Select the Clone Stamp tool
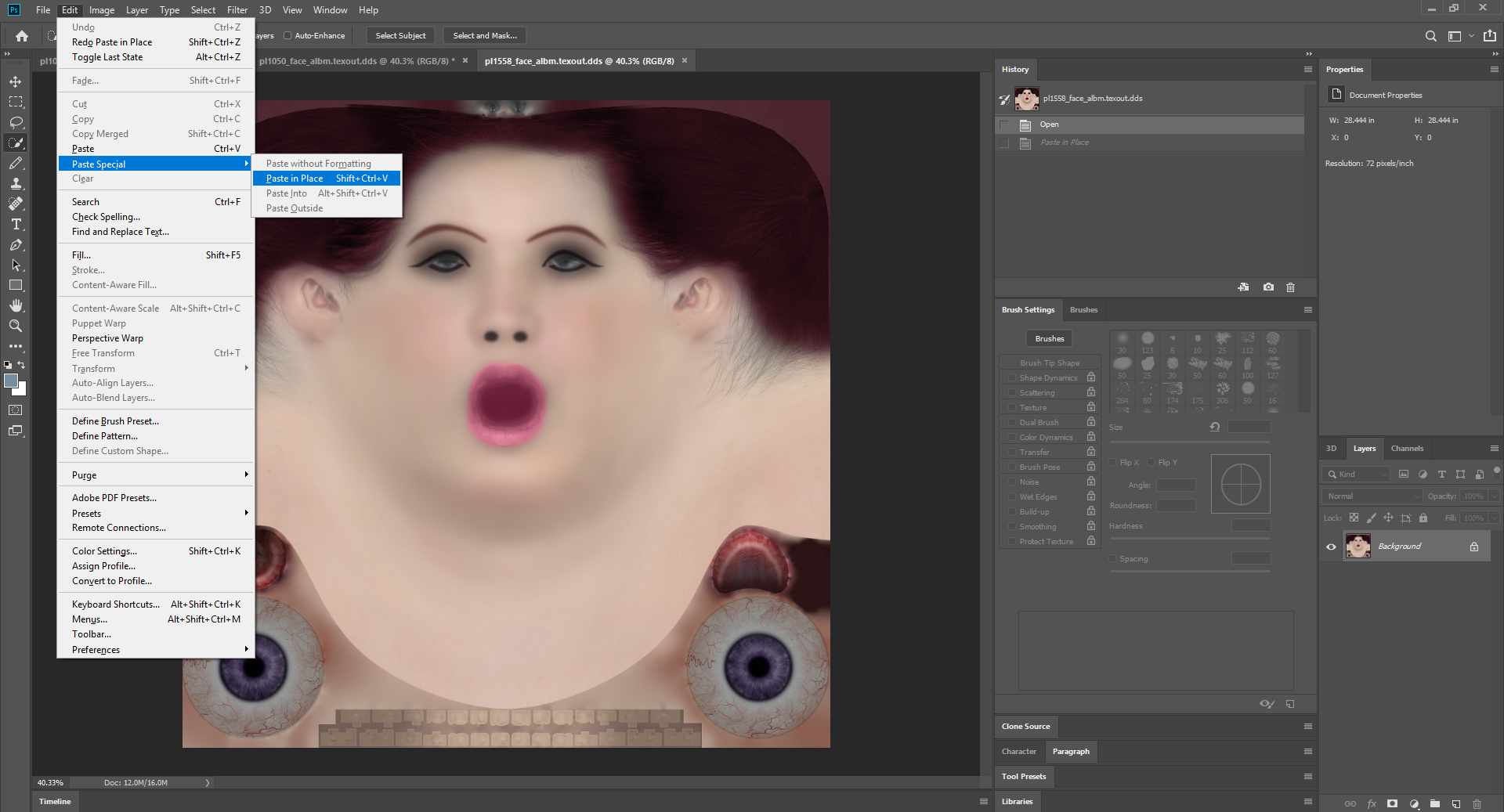The image size is (1504, 812). [x=16, y=183]
